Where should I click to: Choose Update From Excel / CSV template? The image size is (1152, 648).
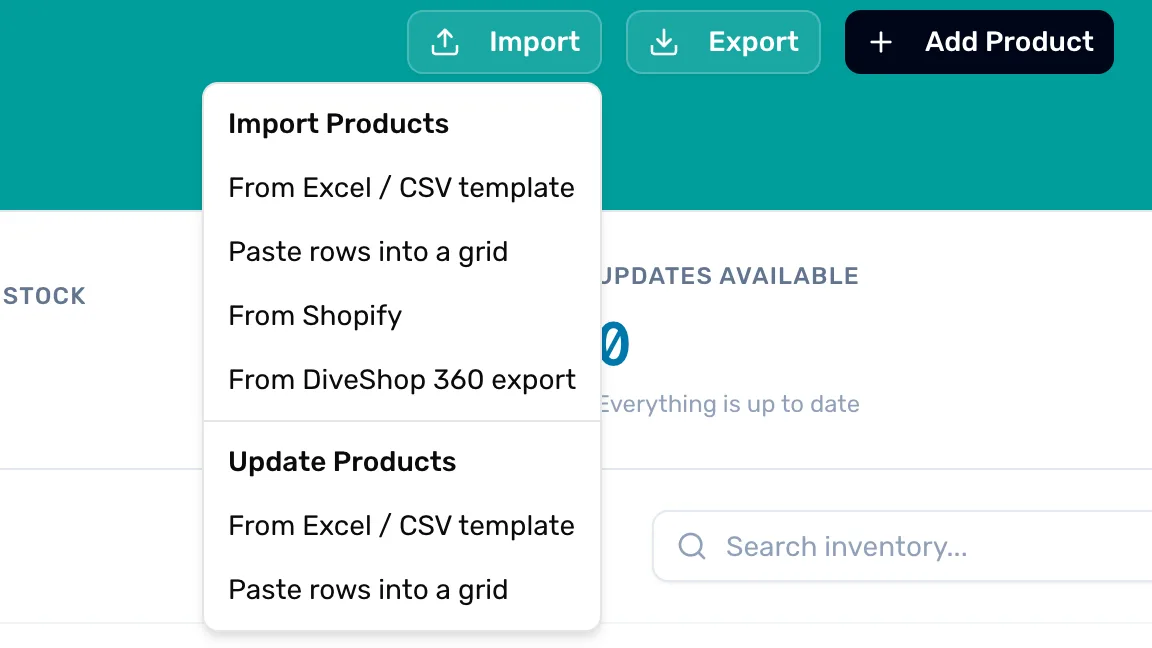click(401, 525)
